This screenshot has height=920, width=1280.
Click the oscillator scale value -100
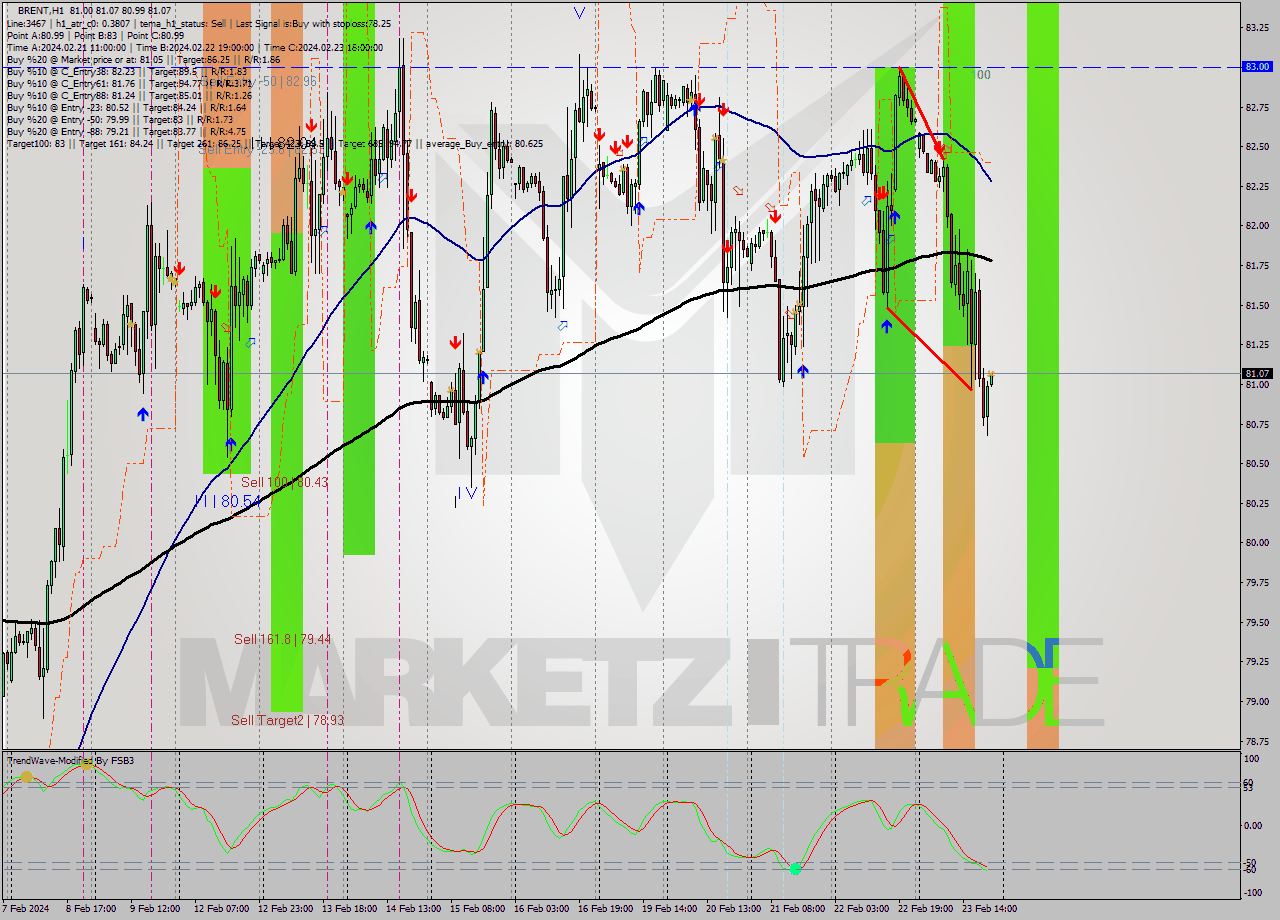click(1253, 892)
